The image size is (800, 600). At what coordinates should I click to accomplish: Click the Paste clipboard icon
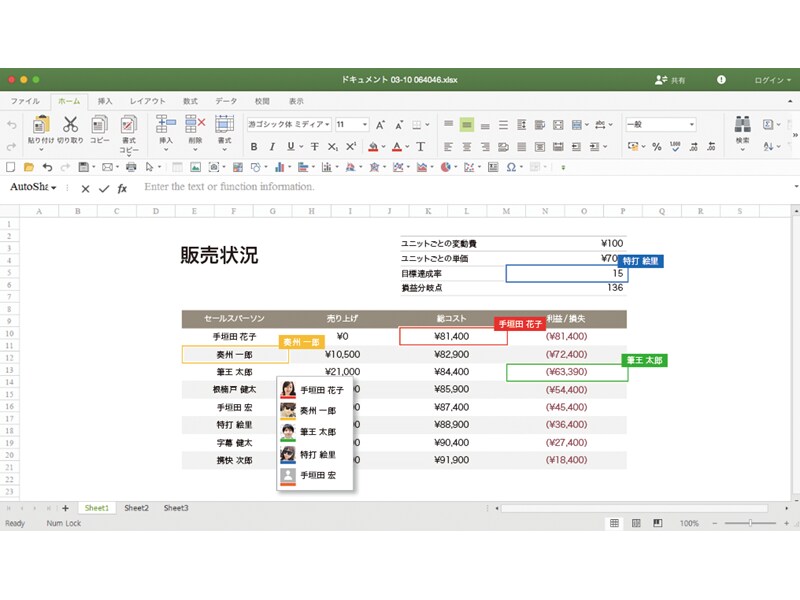pyautogui.click(x=41, y=125)
